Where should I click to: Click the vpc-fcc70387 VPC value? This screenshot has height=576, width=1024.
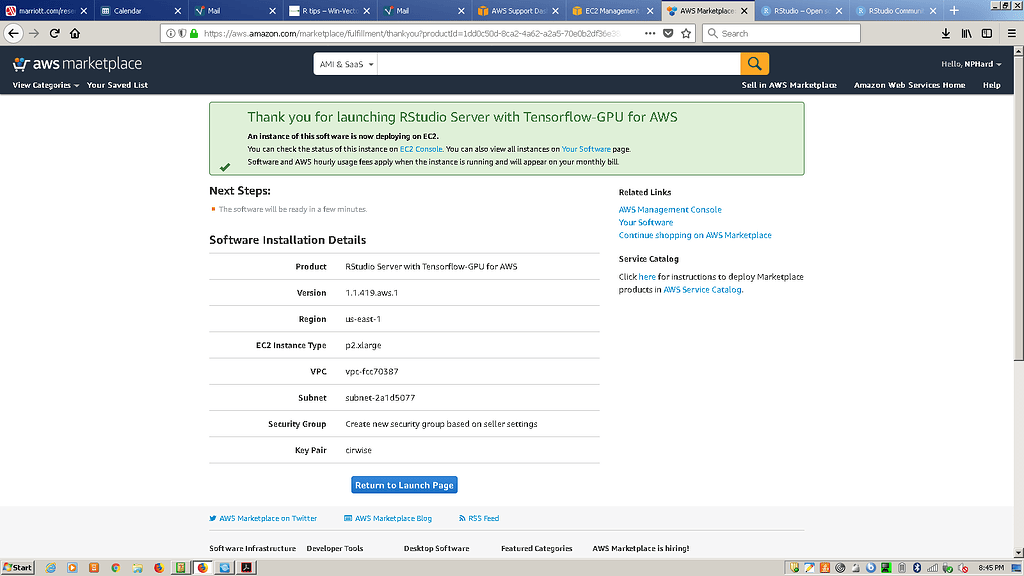click(x=372, y=372)
